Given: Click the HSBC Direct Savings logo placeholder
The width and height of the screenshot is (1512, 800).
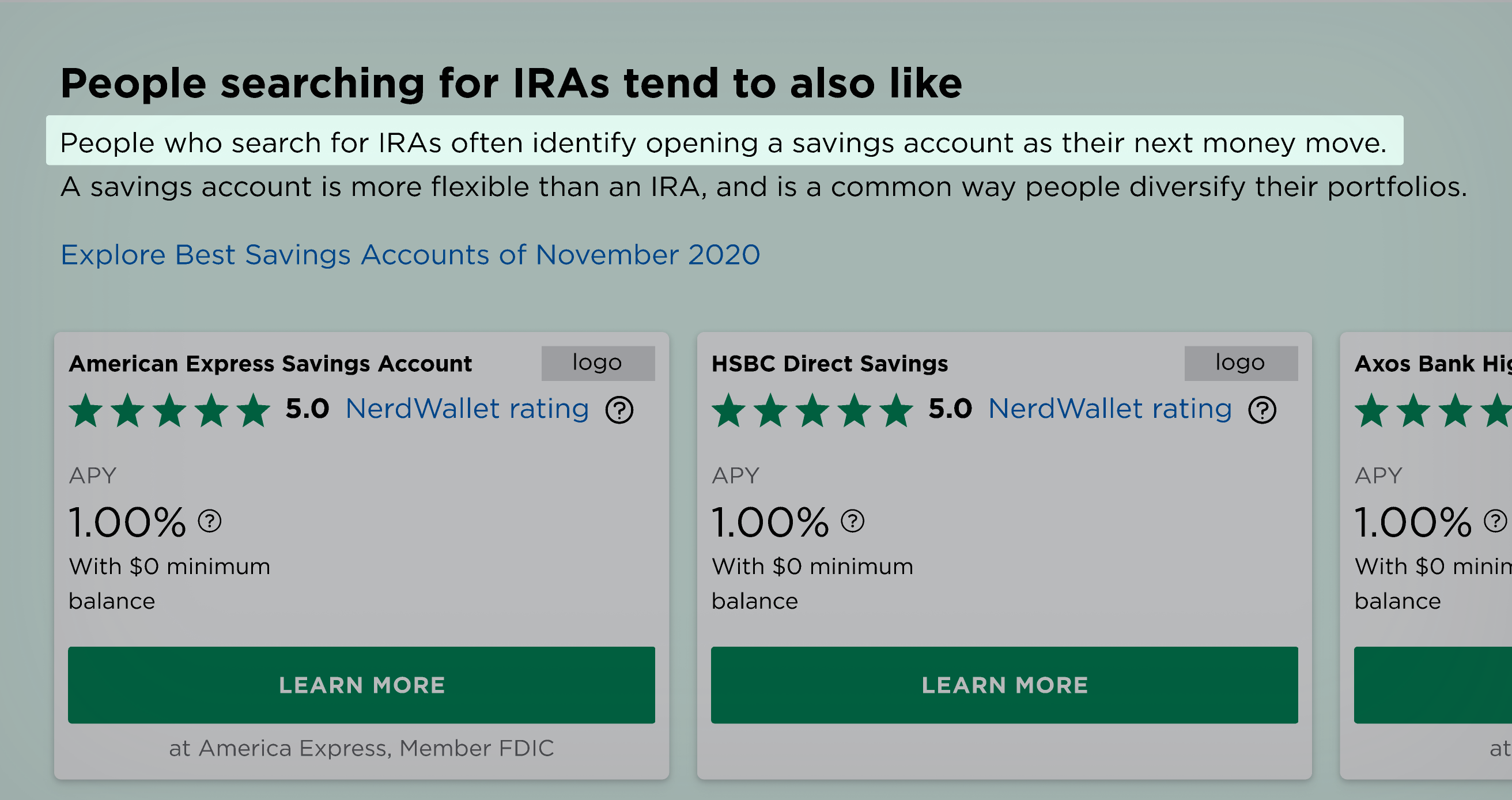Looking at the screenshot, I should 1240,363.
